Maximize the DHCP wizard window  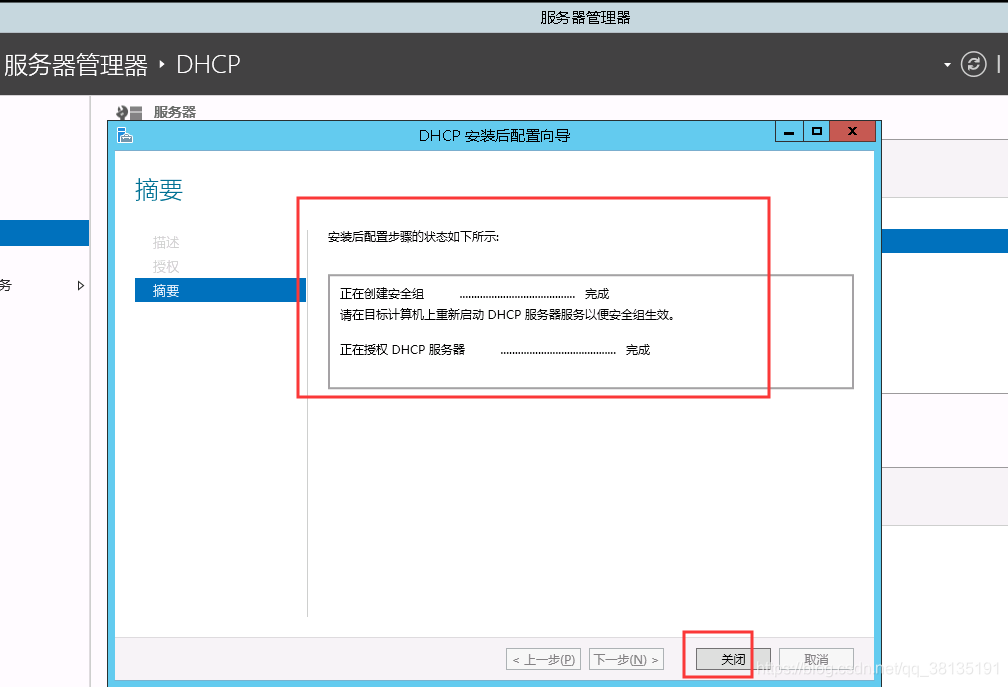click(815, 131)
